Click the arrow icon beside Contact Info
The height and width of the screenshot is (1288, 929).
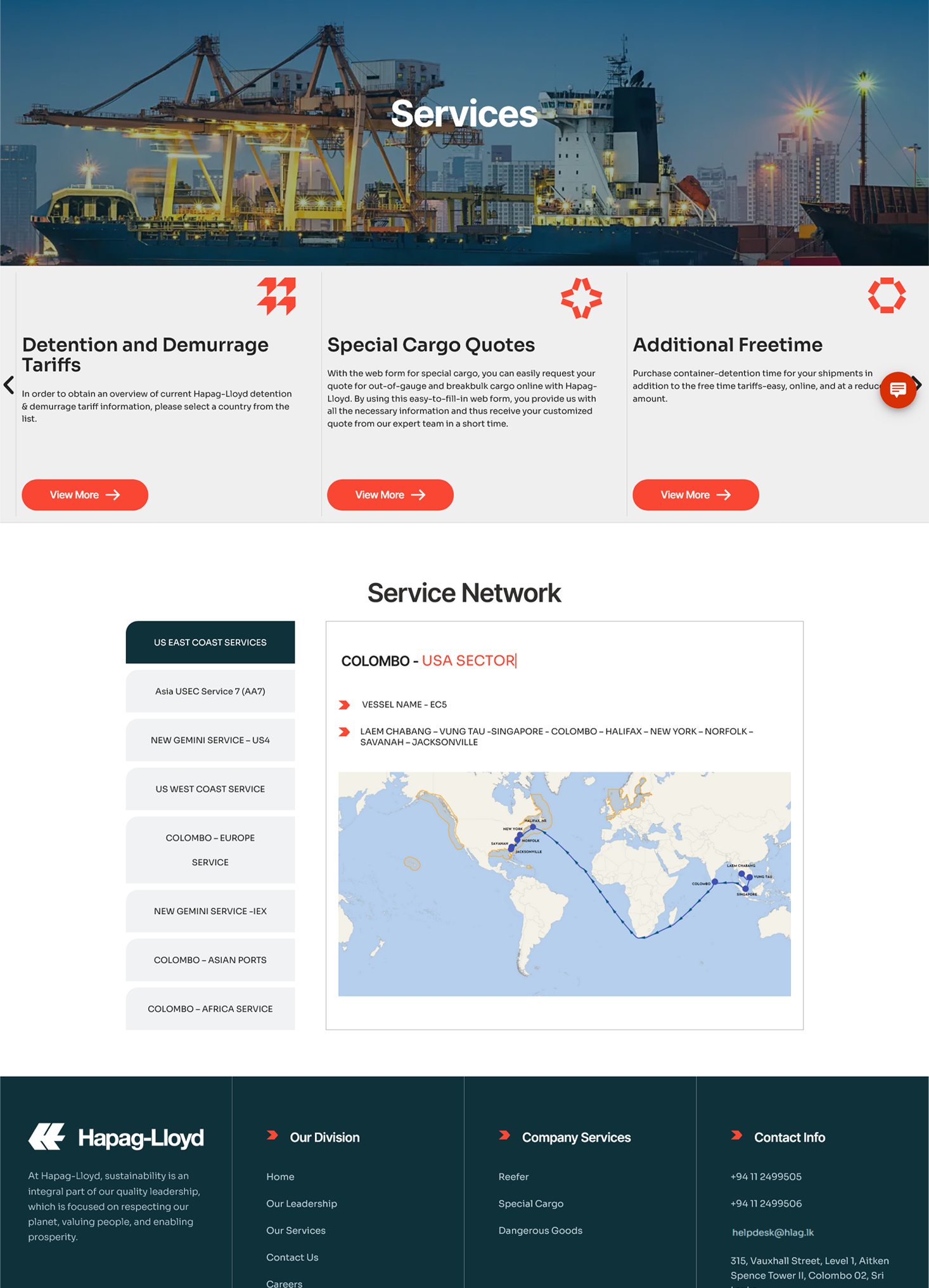point(736,1135)
